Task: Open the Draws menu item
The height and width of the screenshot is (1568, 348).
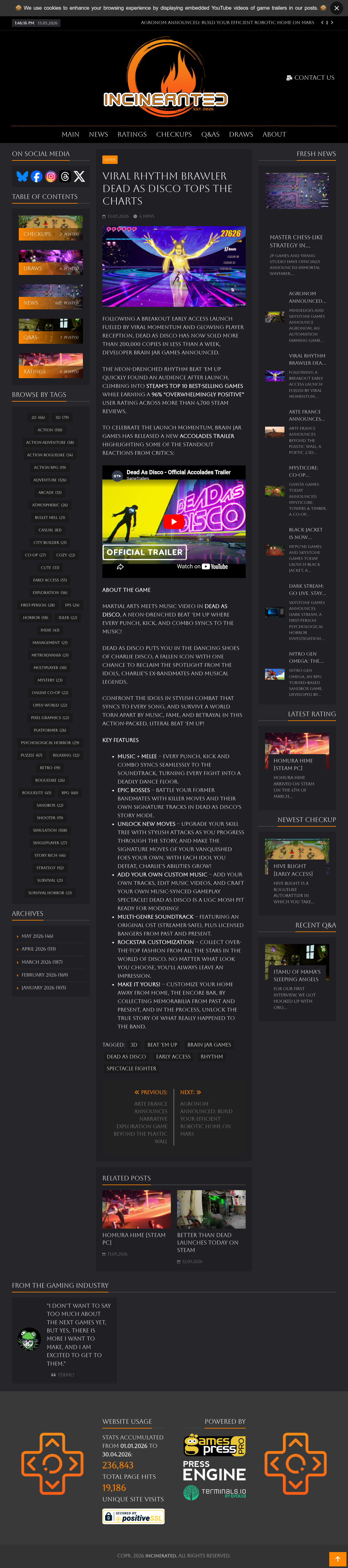Action: (241, 134)
